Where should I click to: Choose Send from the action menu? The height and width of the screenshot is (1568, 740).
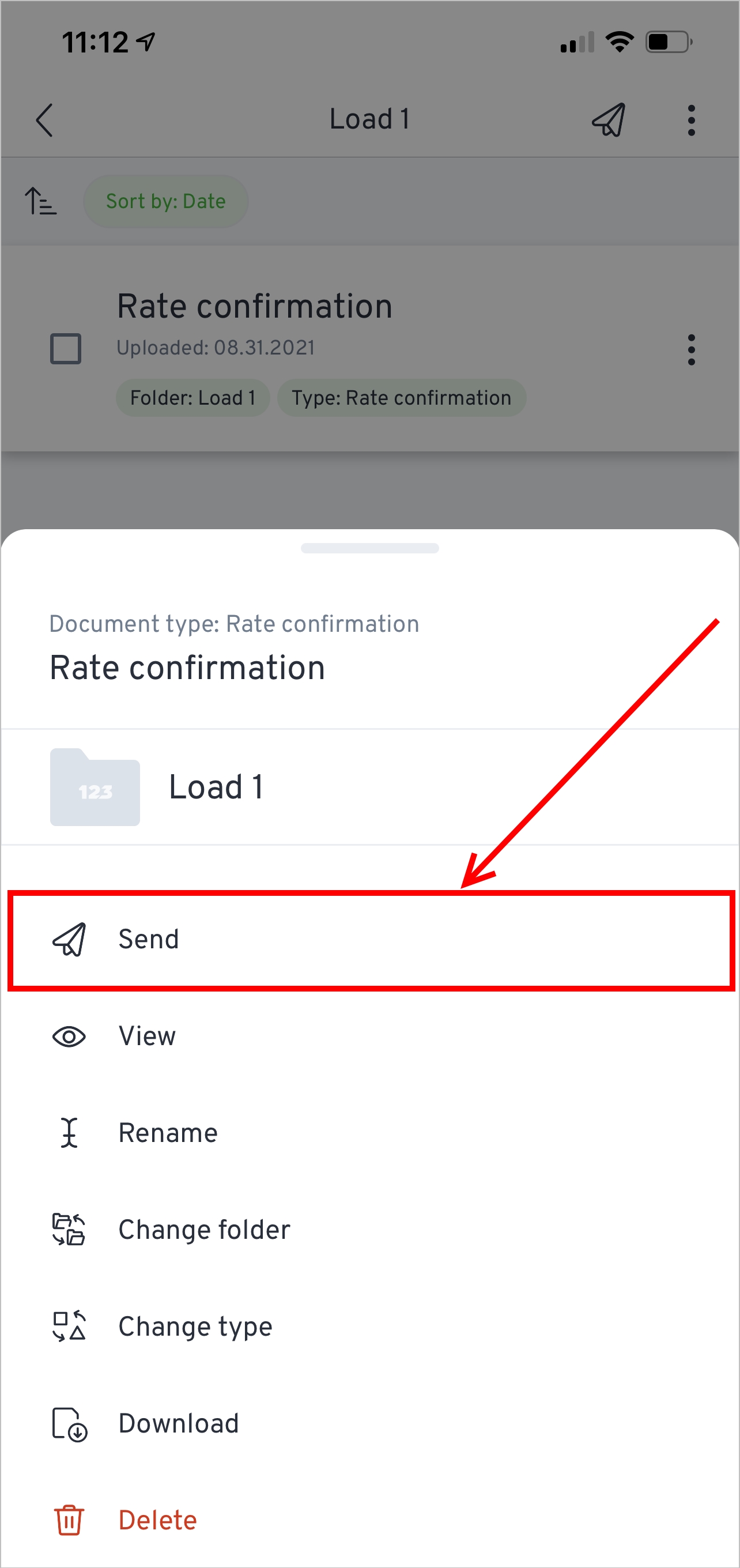(x=149, y=939)
